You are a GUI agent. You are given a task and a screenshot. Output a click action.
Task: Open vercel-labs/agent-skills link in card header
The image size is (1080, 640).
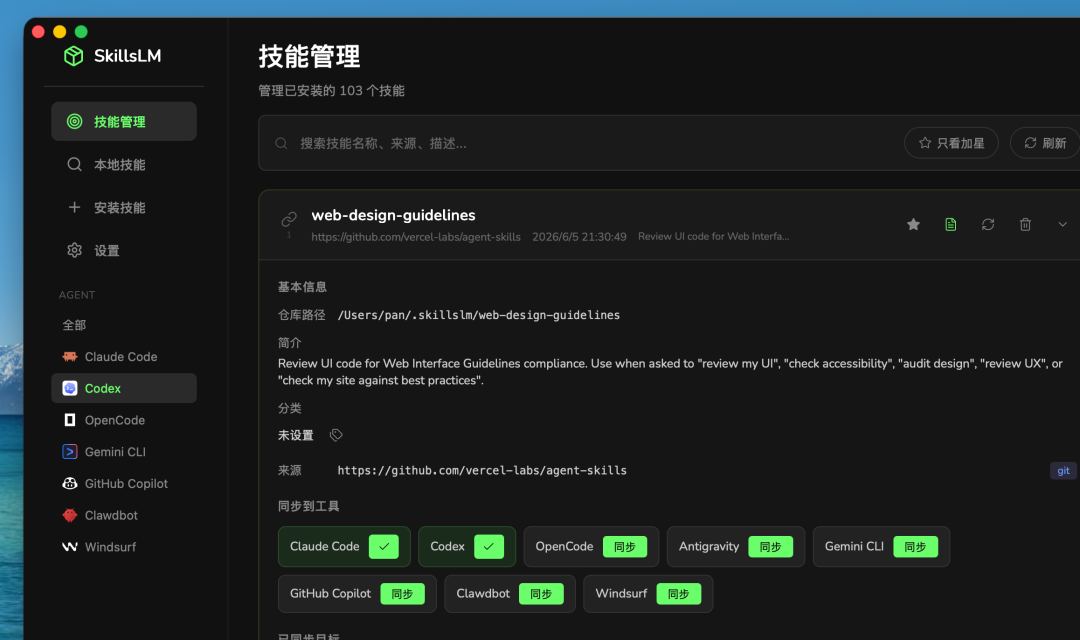click(x=416, y=237)
